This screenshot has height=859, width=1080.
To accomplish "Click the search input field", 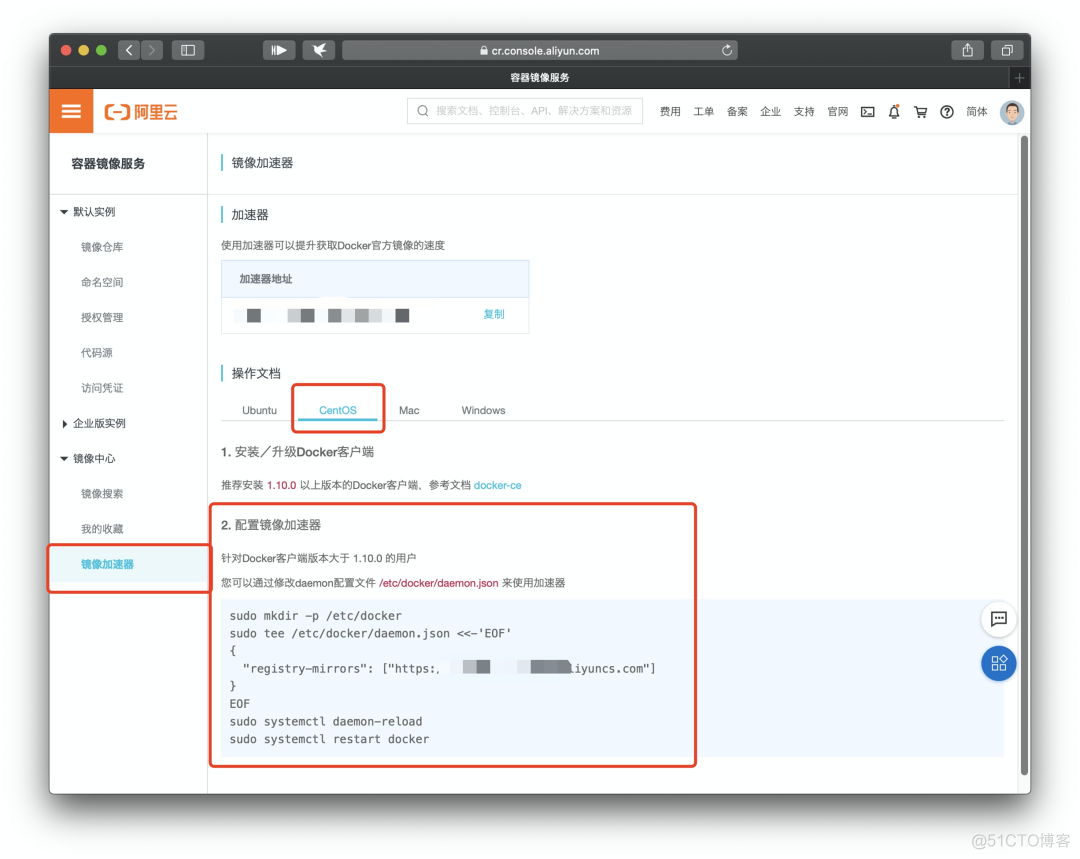I will pos(524,111).
